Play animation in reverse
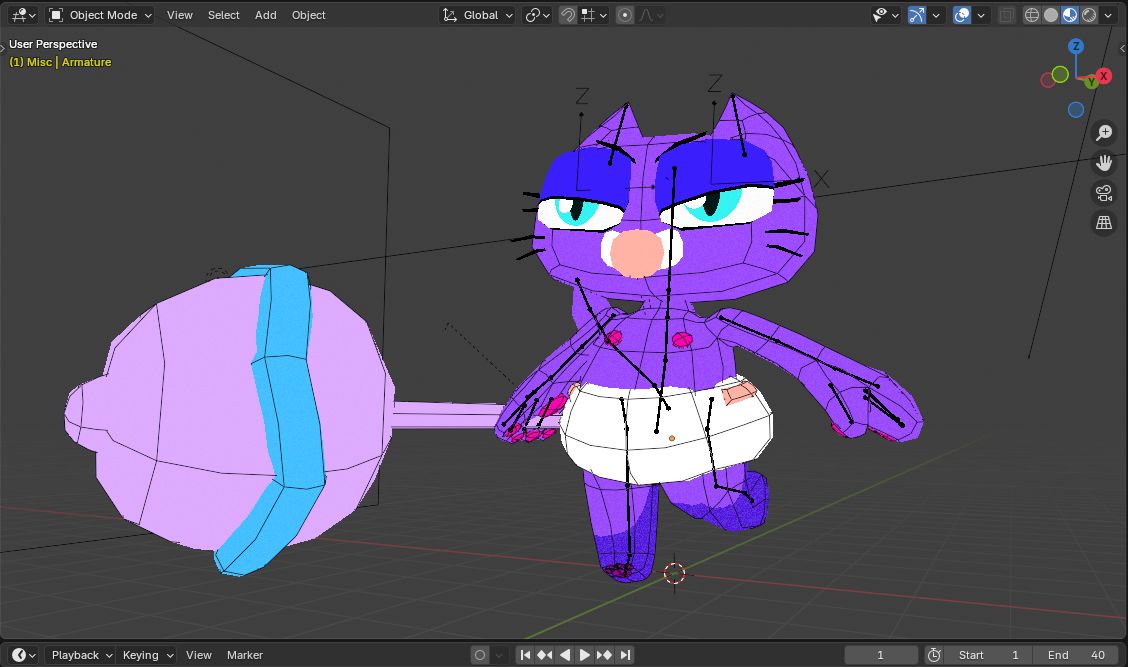Viewport: 1128px width, 667px height. click(x=565, y=655)
